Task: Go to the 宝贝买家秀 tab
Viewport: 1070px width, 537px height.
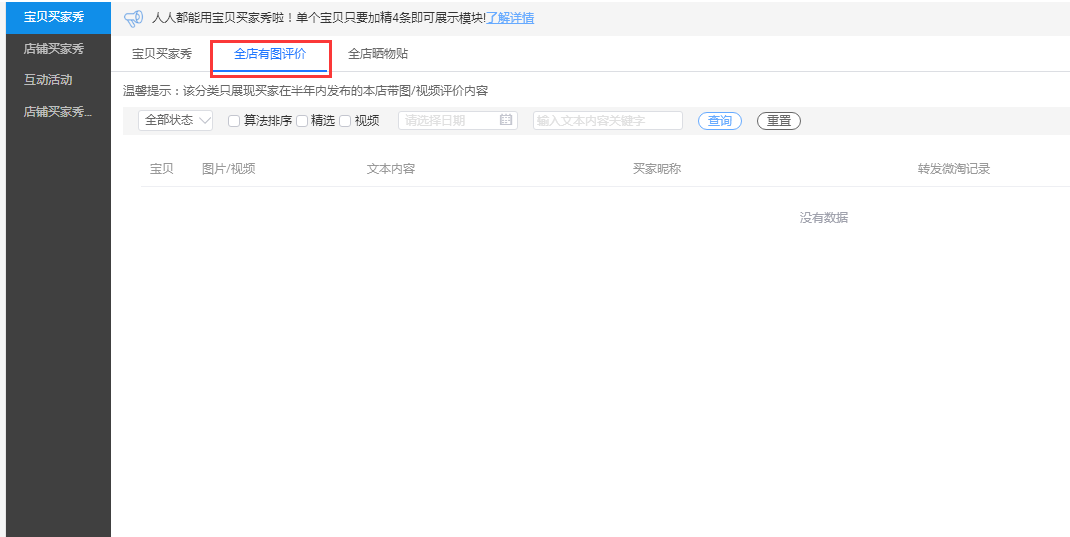Action: coord(162,54)
